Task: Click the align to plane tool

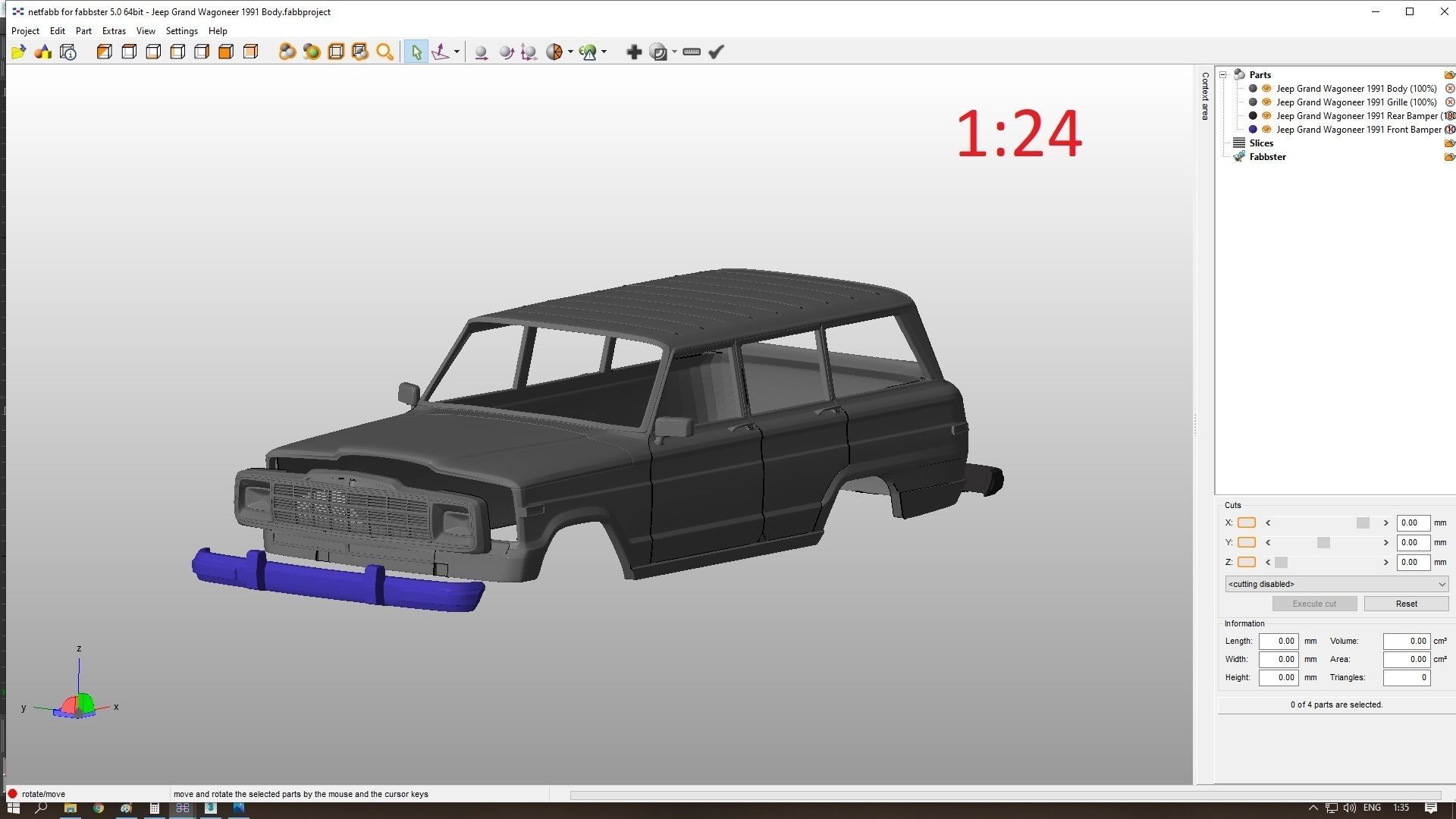Action: [x=441, y=52]
